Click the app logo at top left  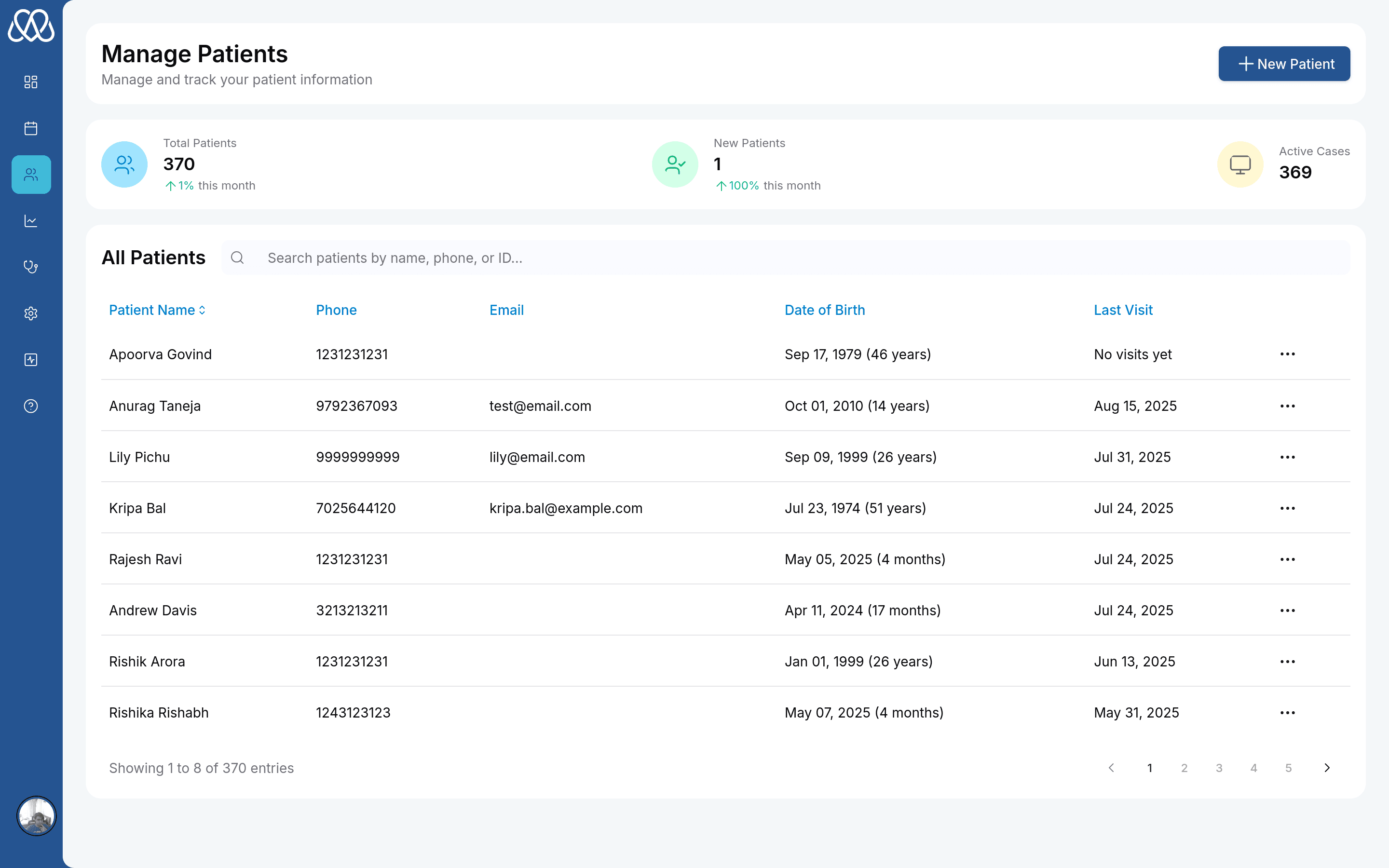click(31, 27)
